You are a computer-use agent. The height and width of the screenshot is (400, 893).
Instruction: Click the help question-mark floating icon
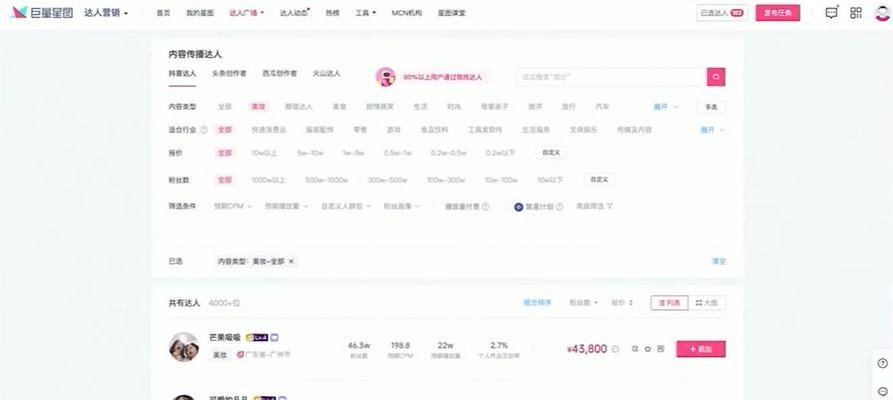[883, 363]
